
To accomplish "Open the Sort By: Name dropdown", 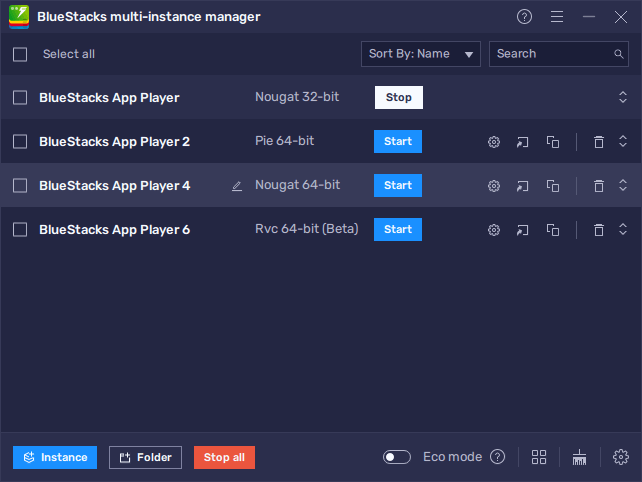I will tap(420, 54).
